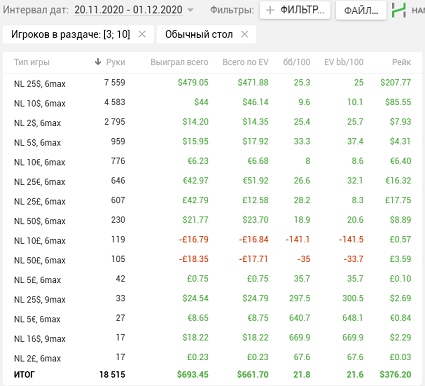The width and height of the screenshot is (425, 386).
Task: Click the total rake $376.20
Action: tap(395, 375)
